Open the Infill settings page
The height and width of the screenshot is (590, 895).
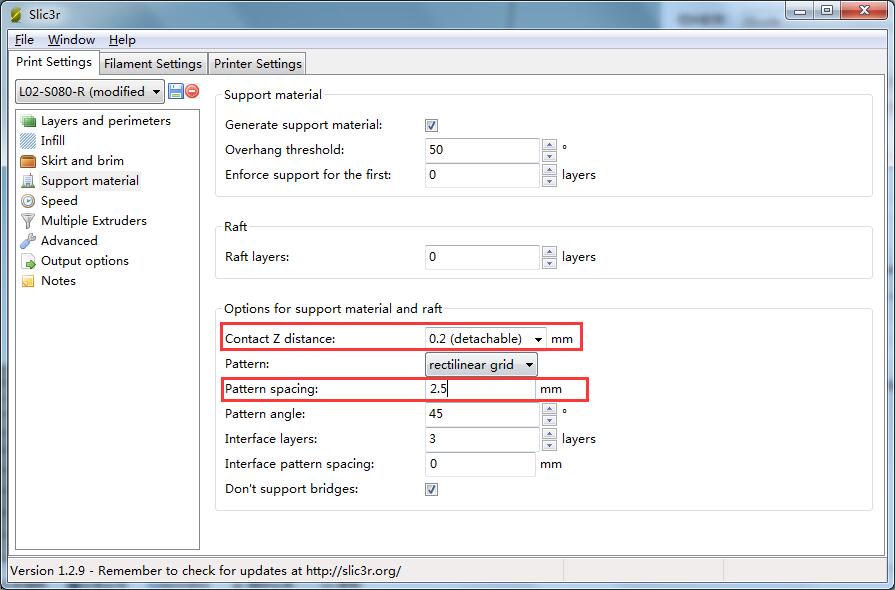[53, 141]
